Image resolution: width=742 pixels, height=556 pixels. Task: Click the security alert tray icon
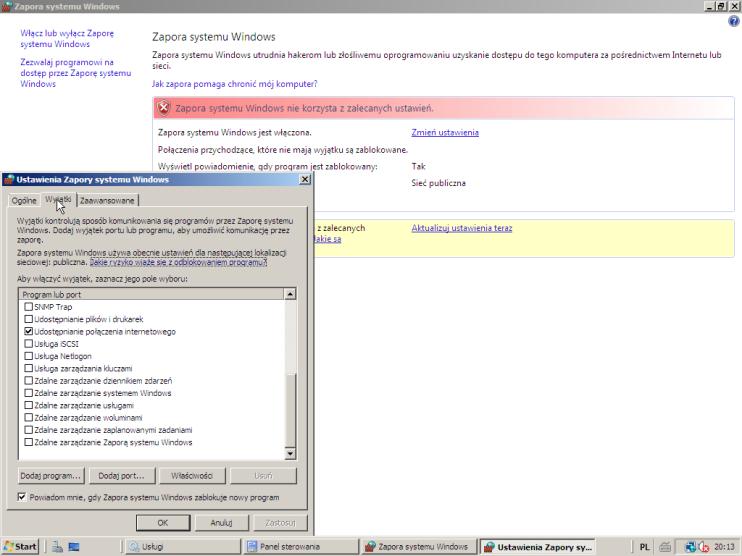point(704,547)
